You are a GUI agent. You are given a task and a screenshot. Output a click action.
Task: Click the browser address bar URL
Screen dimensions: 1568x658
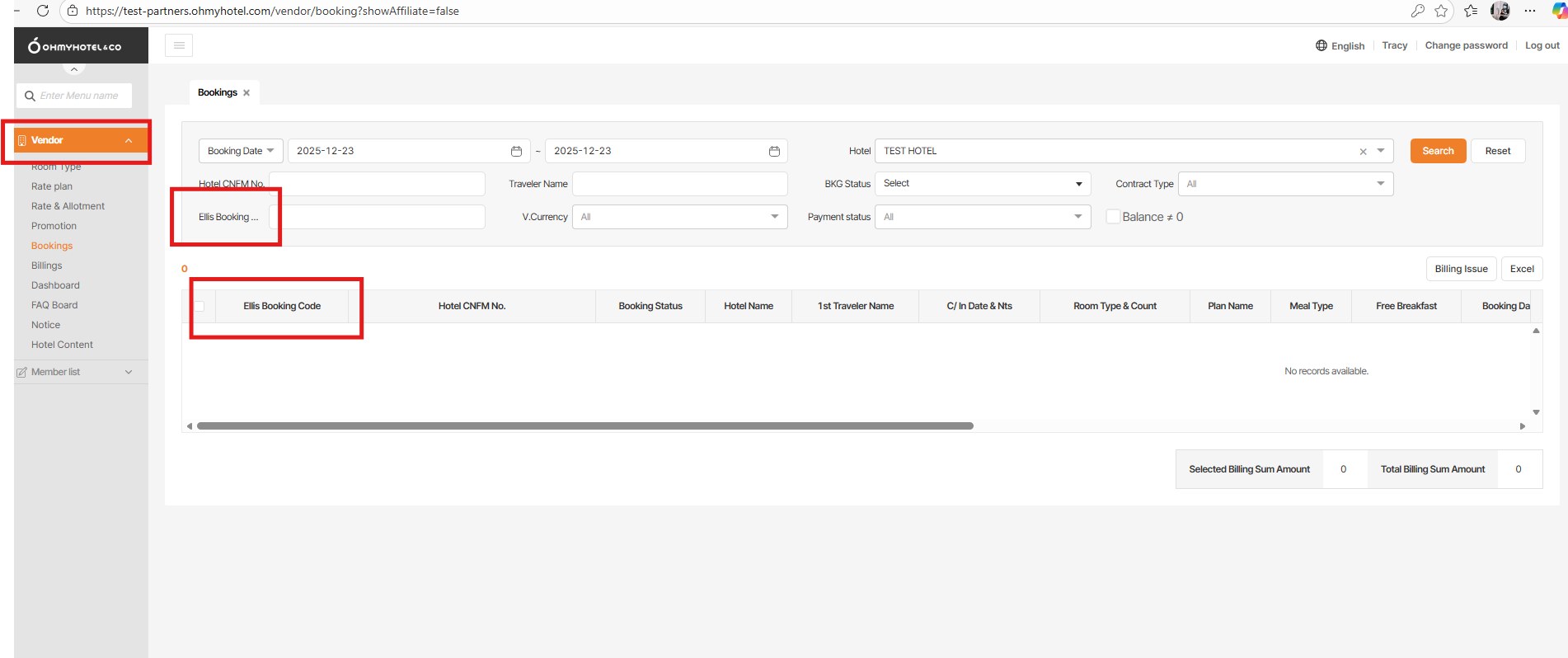[x=272, y=11]
